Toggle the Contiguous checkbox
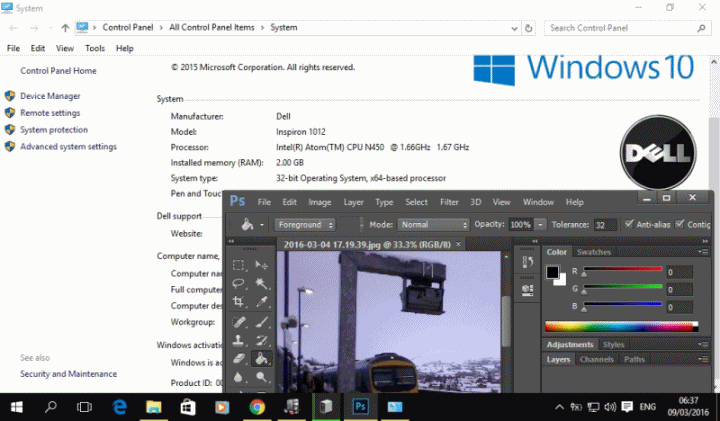Screen dimensions: 720x421 680,224
